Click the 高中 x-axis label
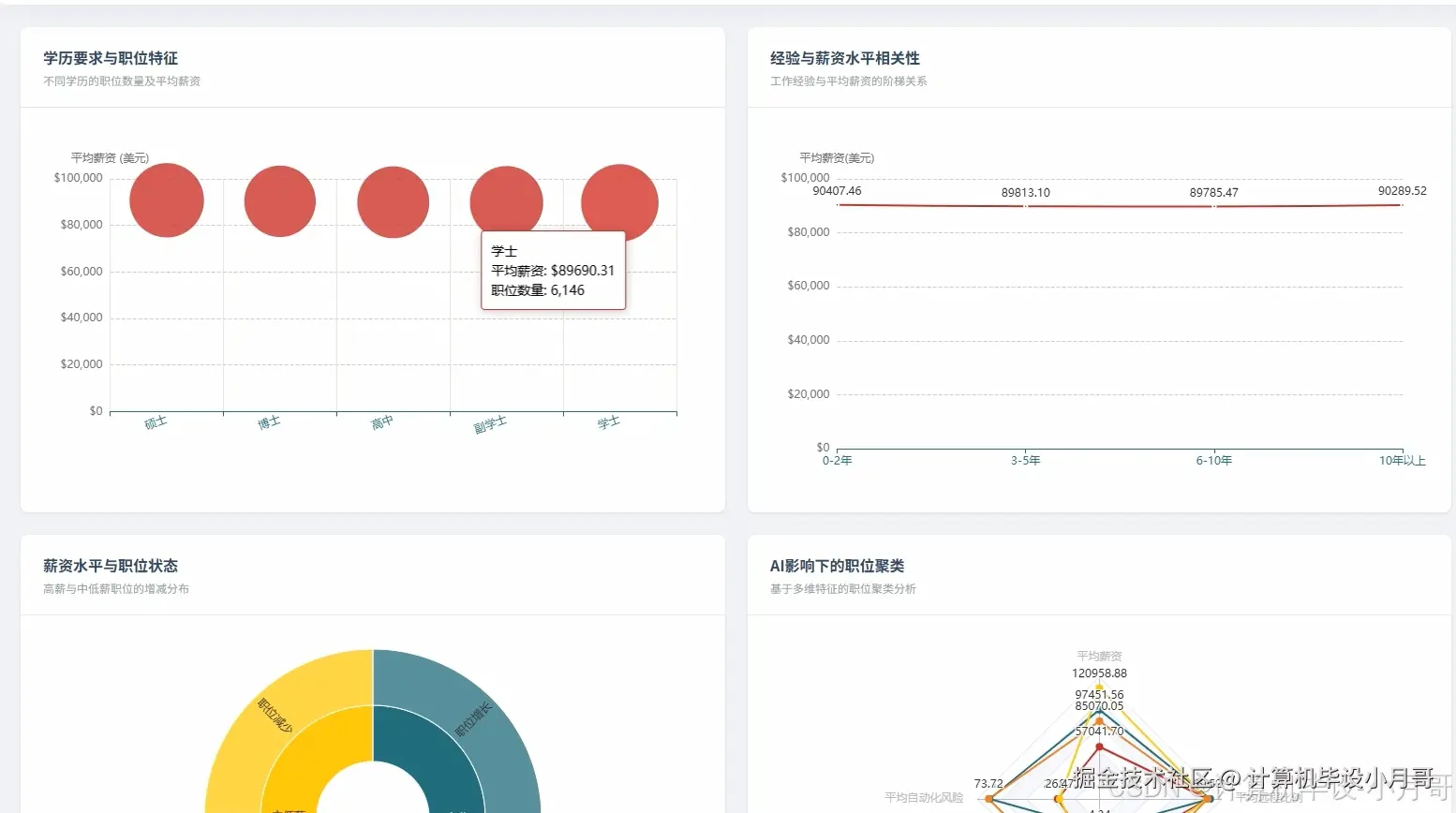 (382, 423)
